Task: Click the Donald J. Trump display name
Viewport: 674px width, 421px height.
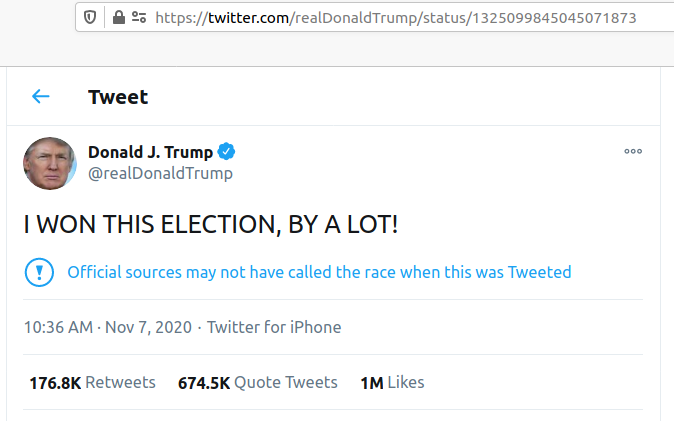Action: pyautogui.click(x=150, y=152)
